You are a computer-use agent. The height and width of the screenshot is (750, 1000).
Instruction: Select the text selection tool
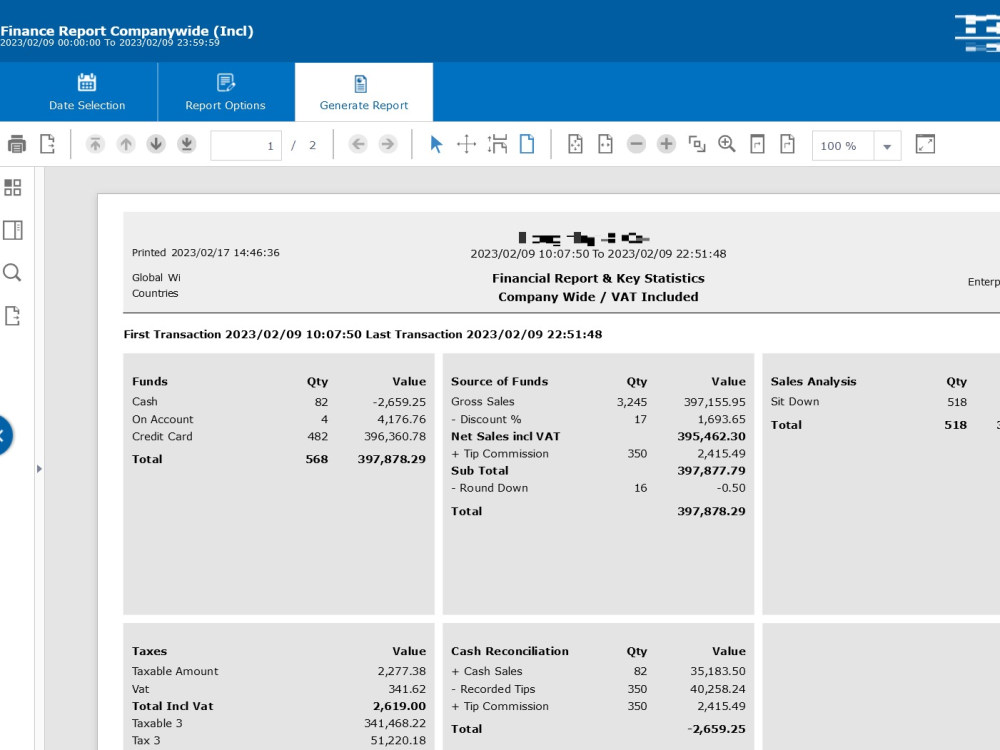497,145
